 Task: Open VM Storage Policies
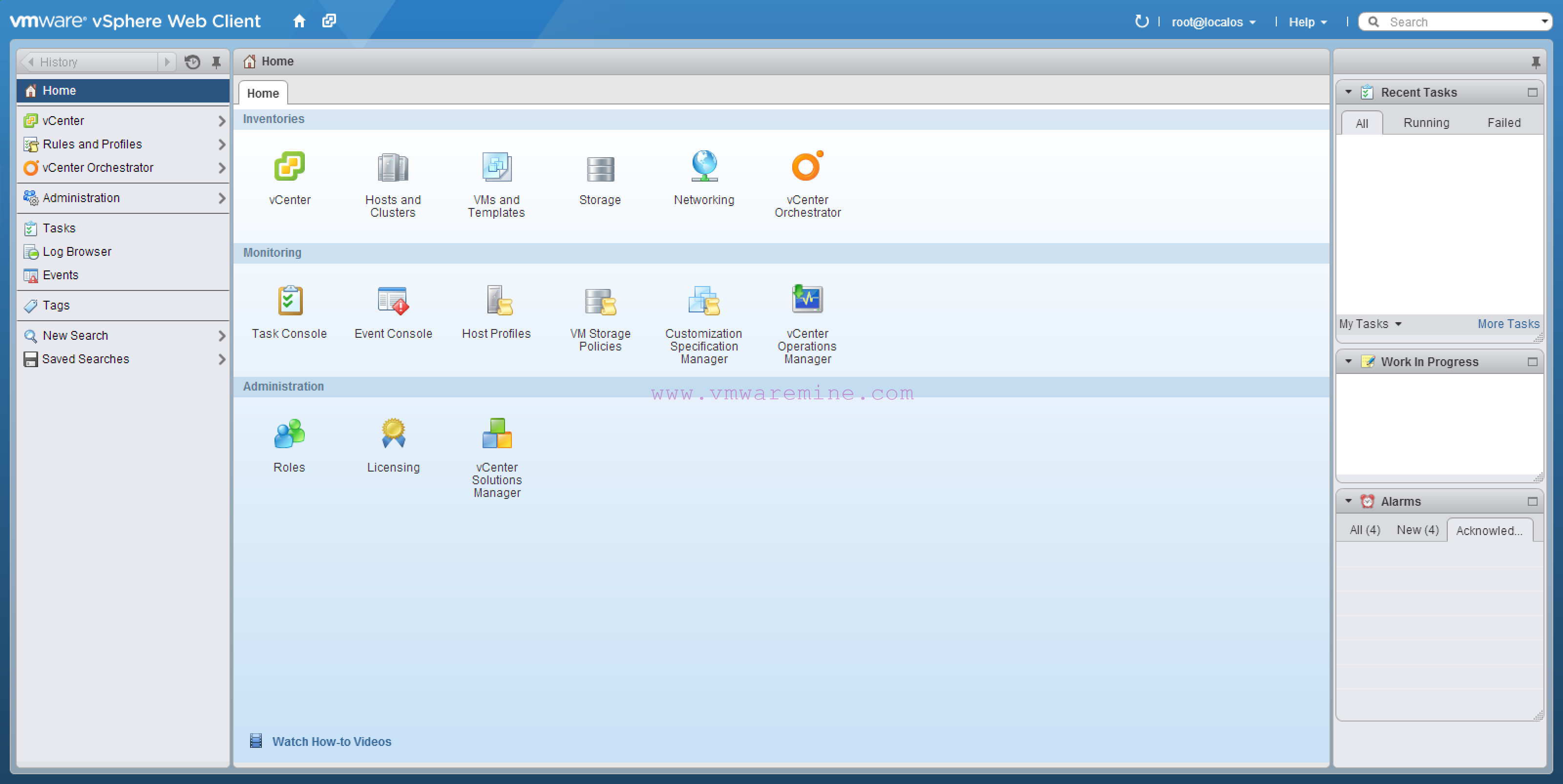coord(600,301)
